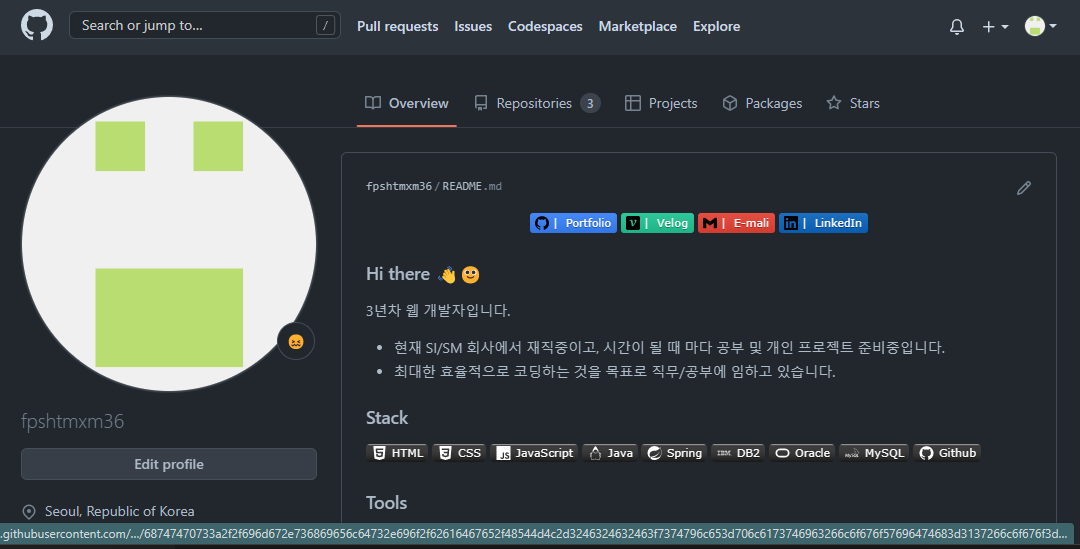1080x549 pixels.
Task: Open the fpshtmxm36 repository link in README header
Action: click(399, 186)
